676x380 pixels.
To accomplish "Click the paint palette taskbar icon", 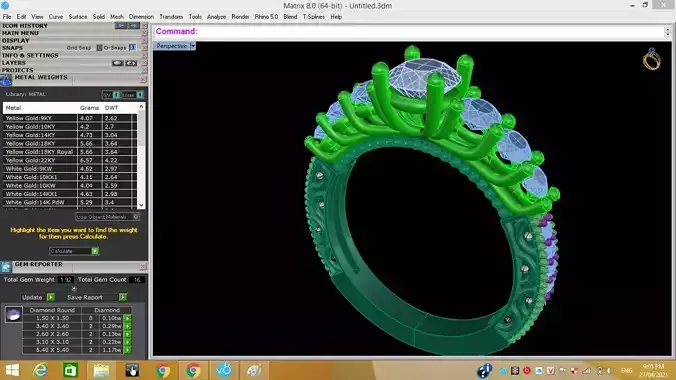I will pos(254,371).
